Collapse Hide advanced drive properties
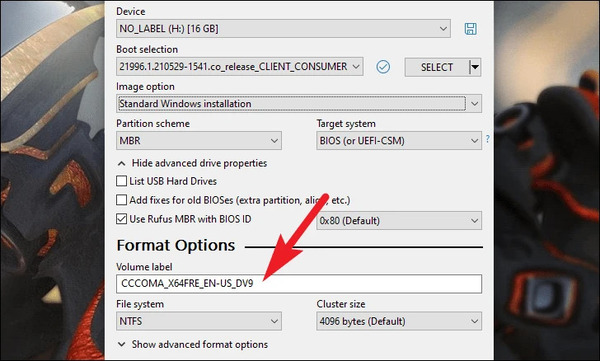 [x=192, y=163]
